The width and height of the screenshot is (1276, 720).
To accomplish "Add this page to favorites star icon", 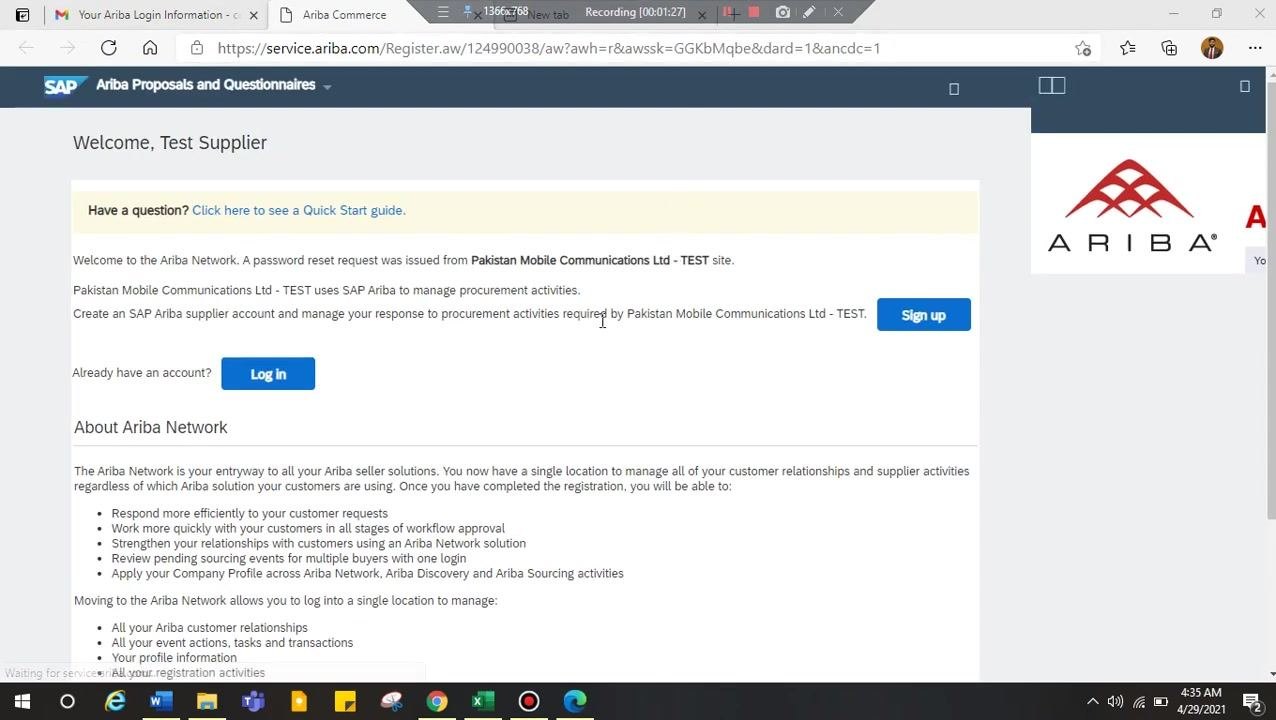I will click(1083, 48).
